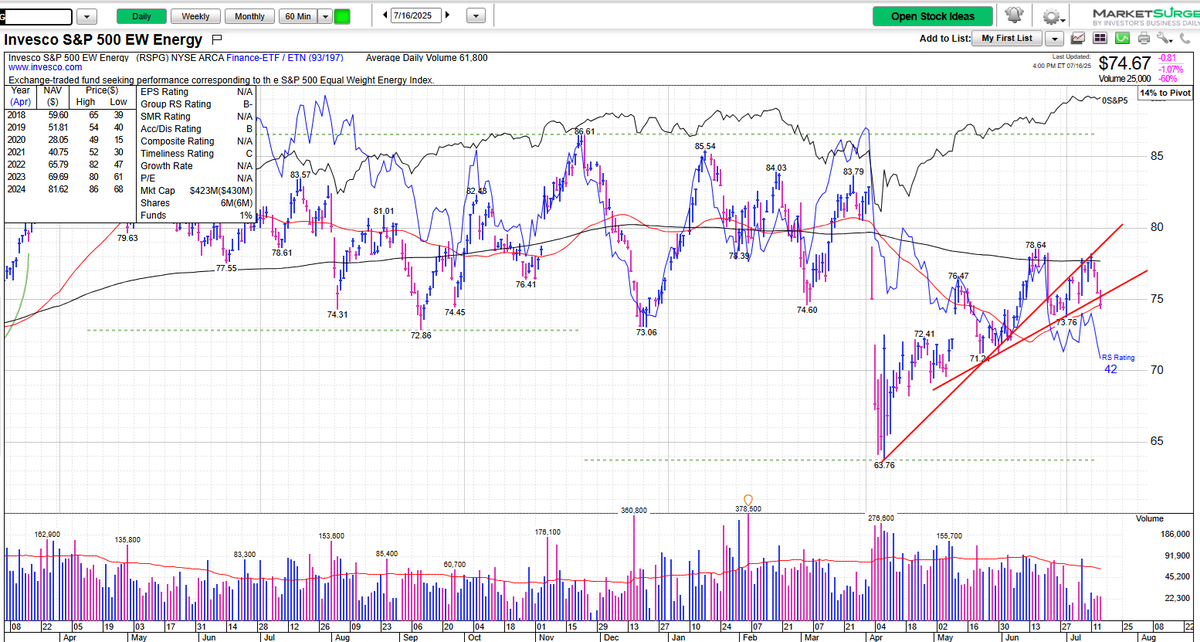Expand the symbol search dropdown arrow
The height and width of the screenshot is (642, 1200).
87,16
